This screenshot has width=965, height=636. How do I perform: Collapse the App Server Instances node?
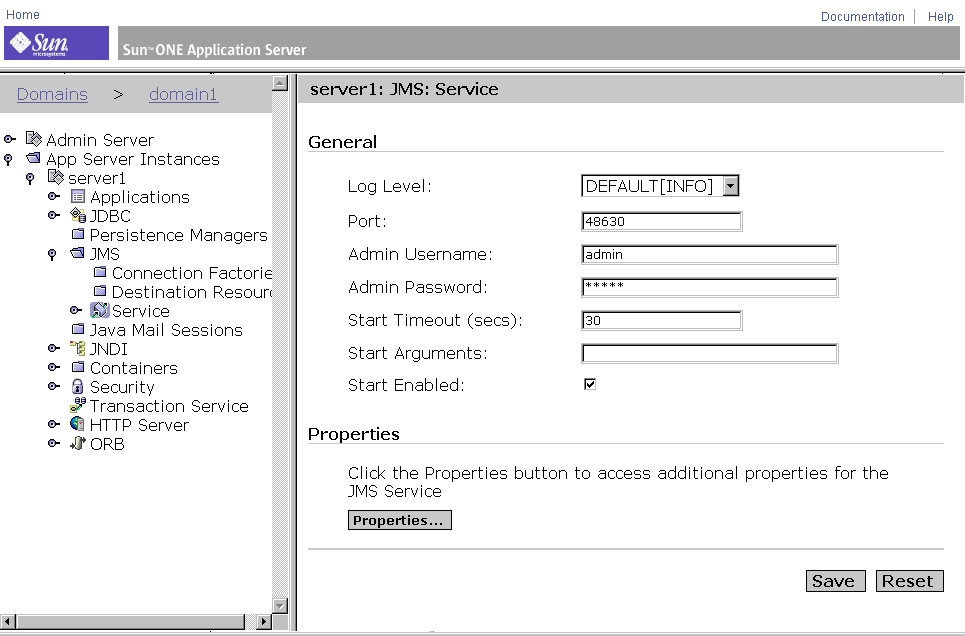pos(8,159)
